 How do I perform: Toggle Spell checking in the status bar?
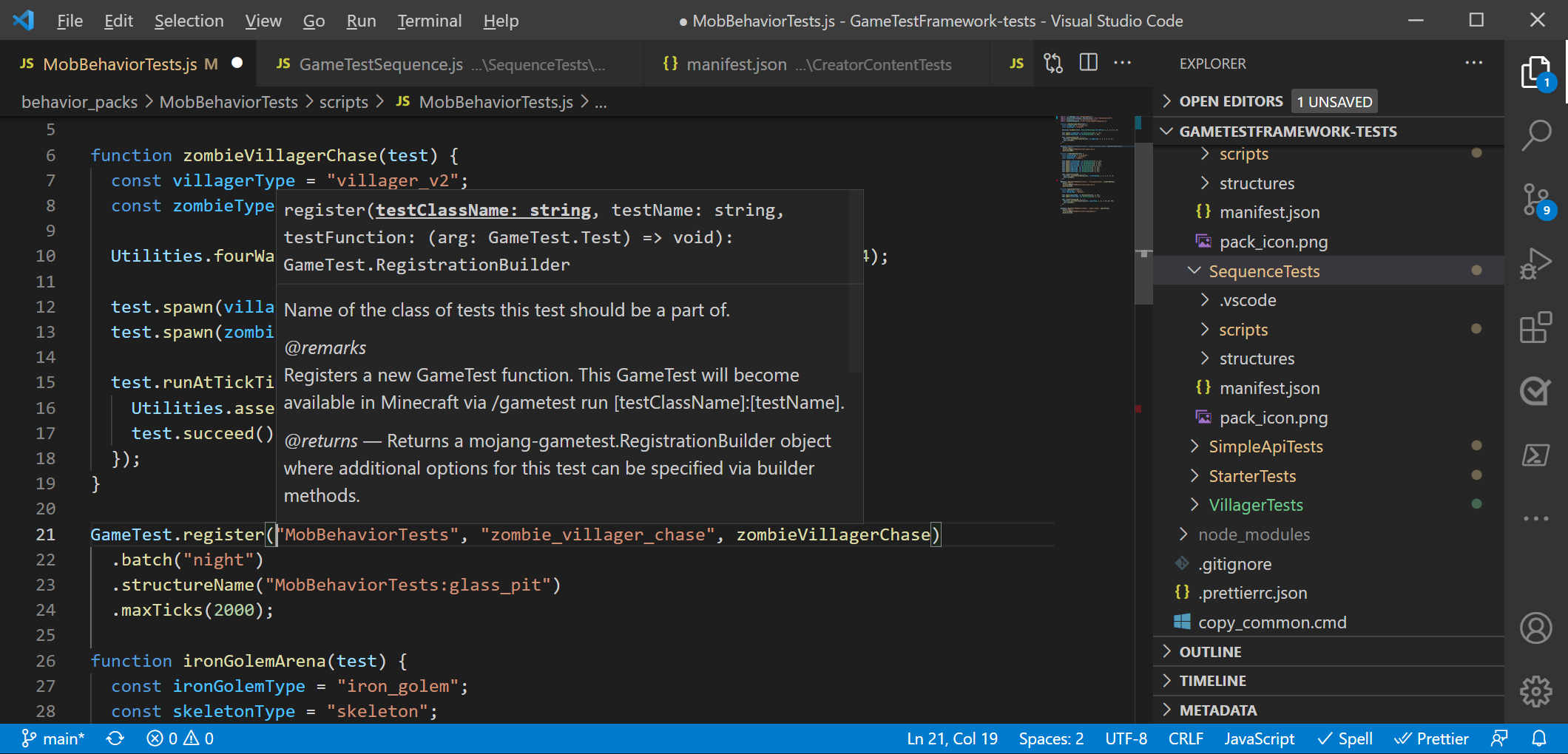(1344, 738)
